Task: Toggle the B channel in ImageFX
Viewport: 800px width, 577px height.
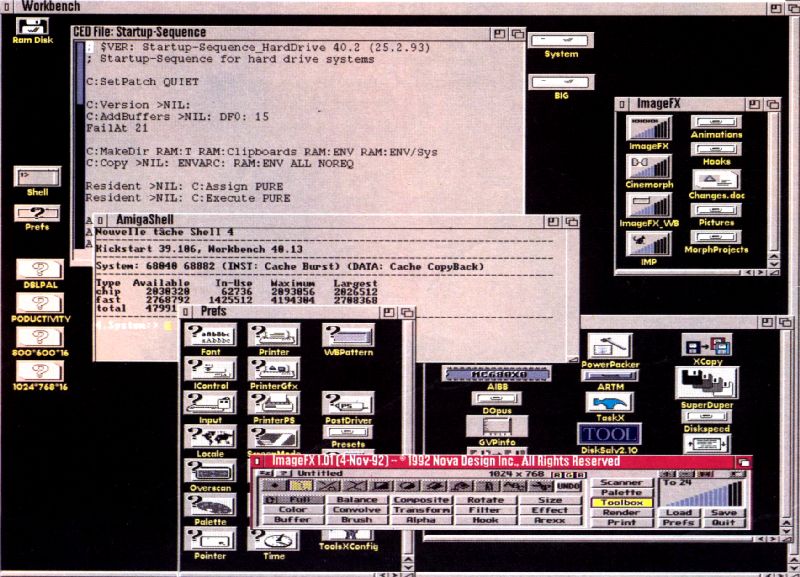Action: 580,474
